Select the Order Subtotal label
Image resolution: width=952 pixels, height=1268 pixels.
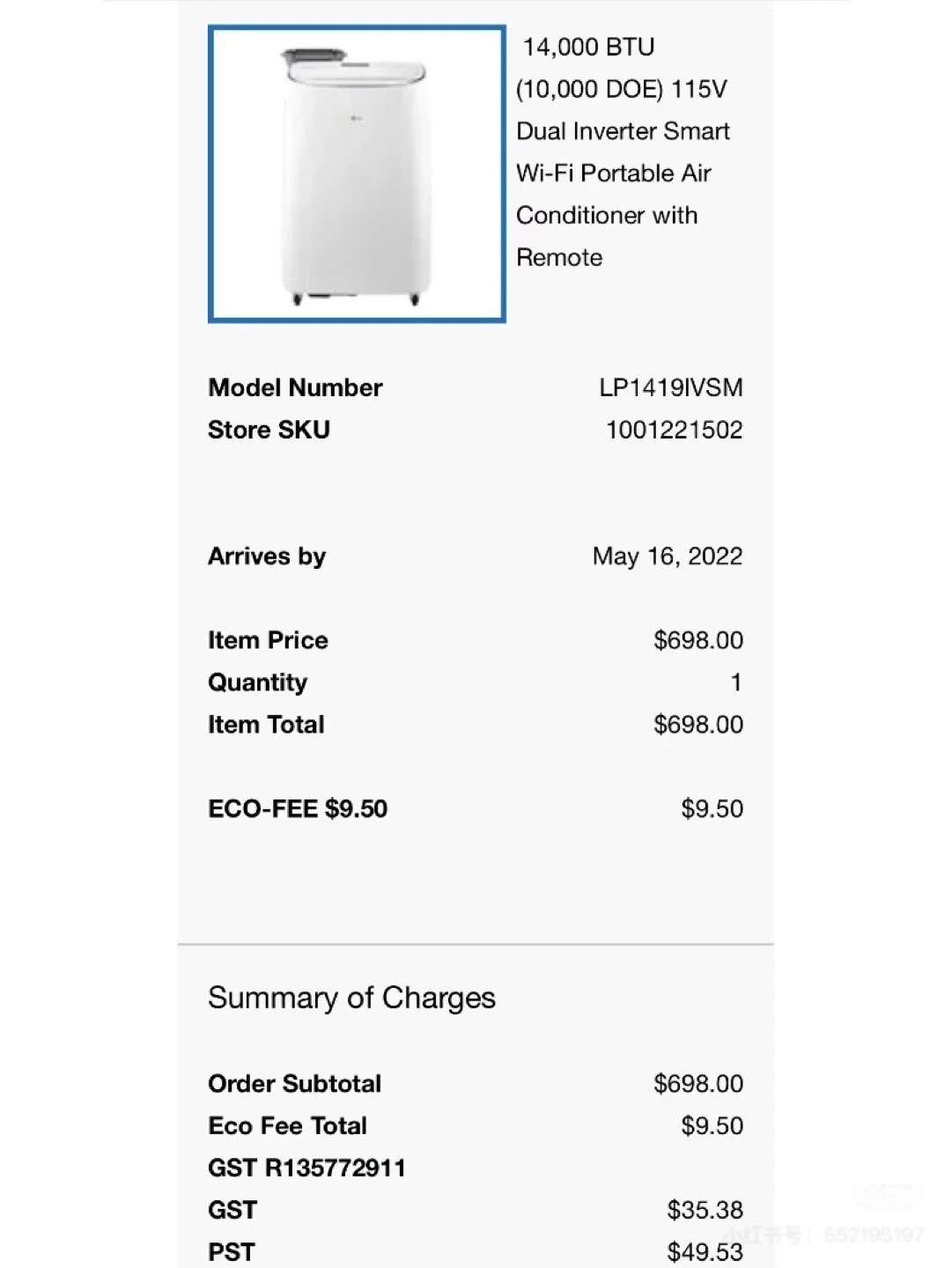(x=294, y=1084)
